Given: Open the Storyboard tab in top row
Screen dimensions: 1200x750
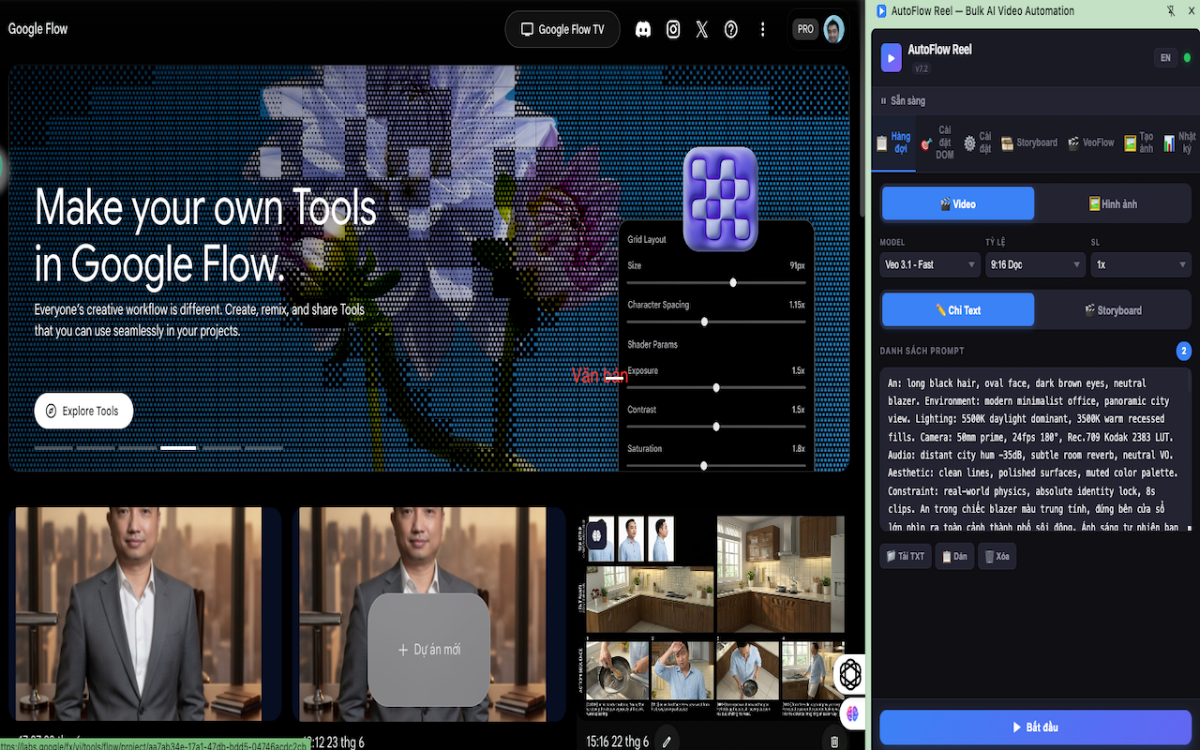Looking at the screenshot, I should (x=1029, y=143).
